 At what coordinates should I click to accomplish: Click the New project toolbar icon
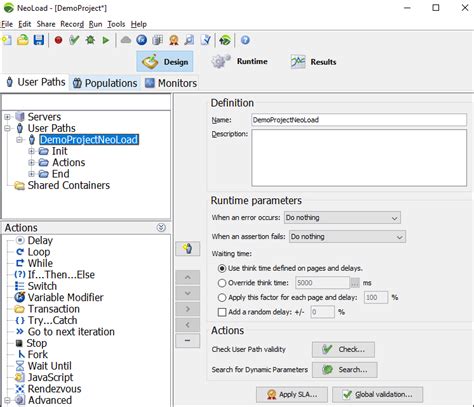pos(7,40)
